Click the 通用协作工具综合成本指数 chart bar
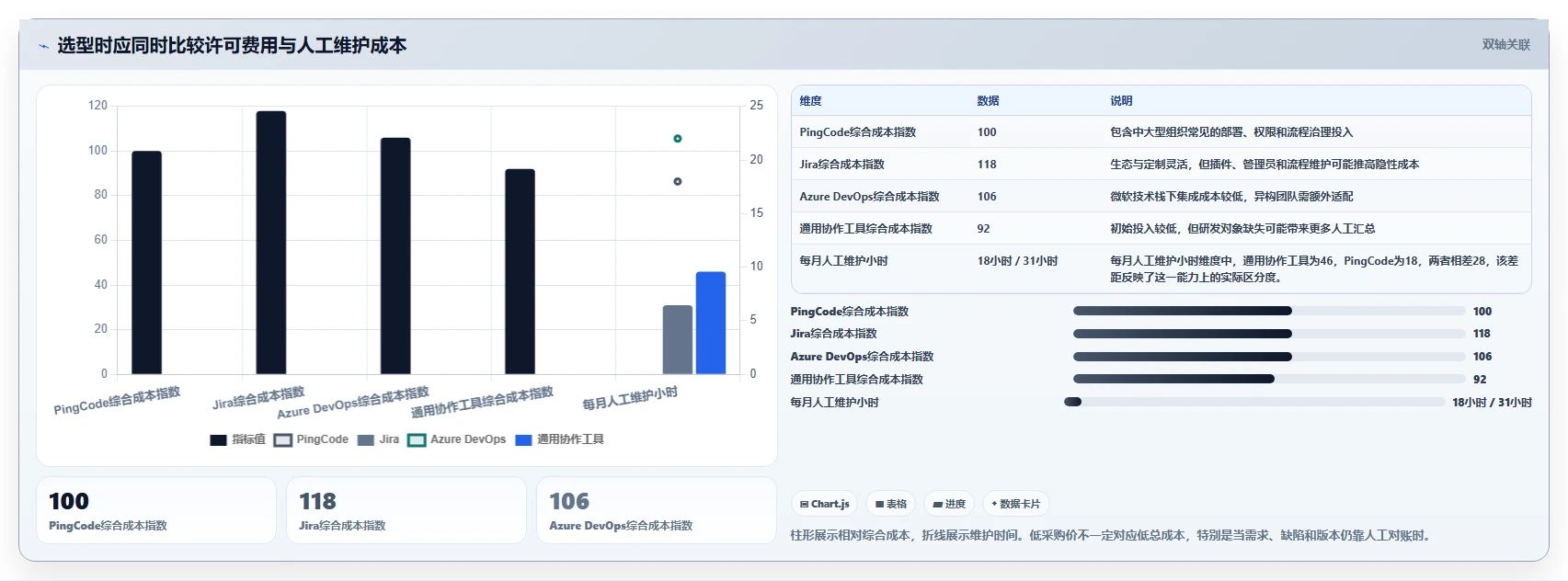This screenshot has height=581, width=1568. pos(520,271)
